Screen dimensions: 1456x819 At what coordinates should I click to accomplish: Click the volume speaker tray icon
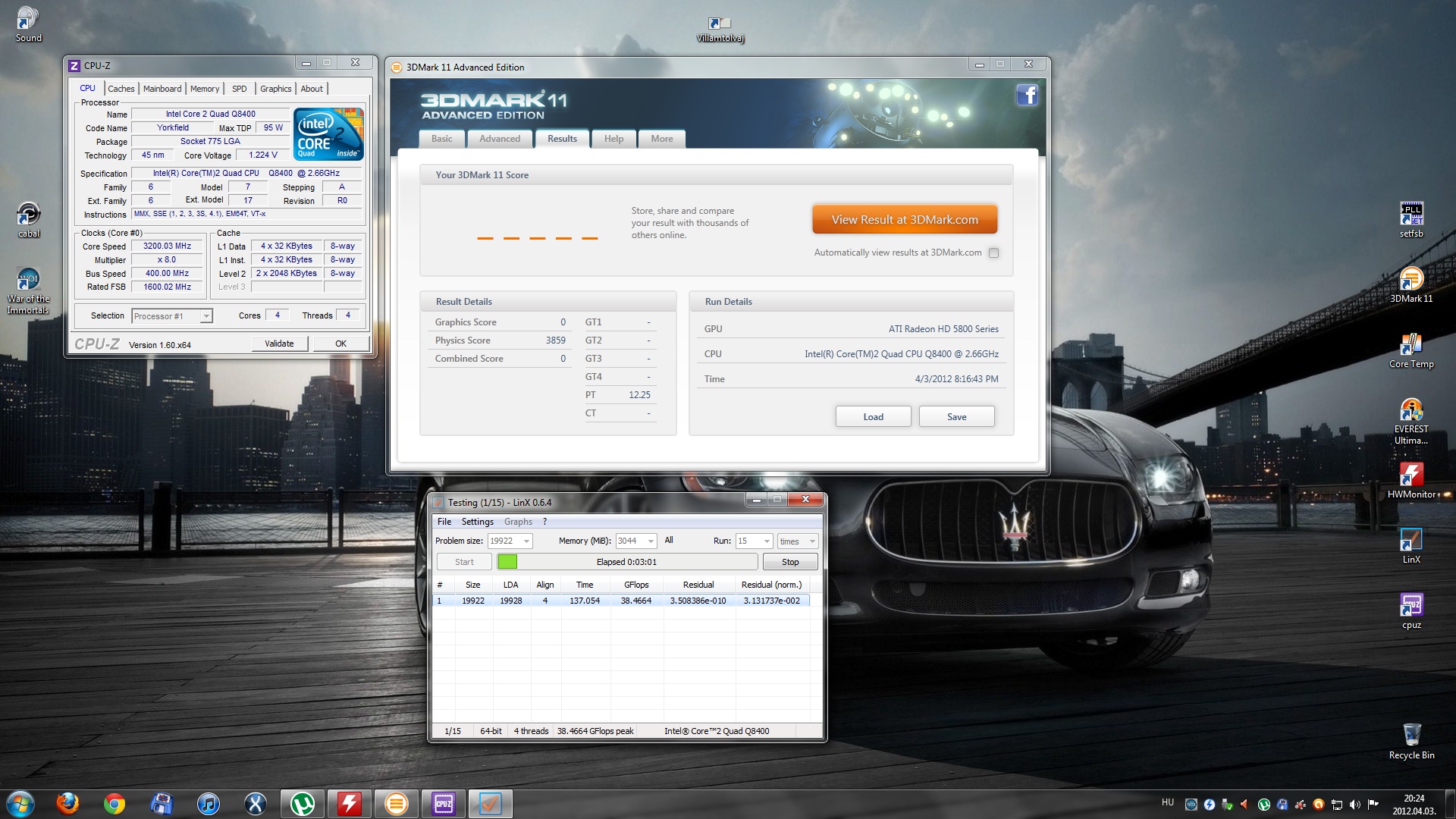[1354, 804]
